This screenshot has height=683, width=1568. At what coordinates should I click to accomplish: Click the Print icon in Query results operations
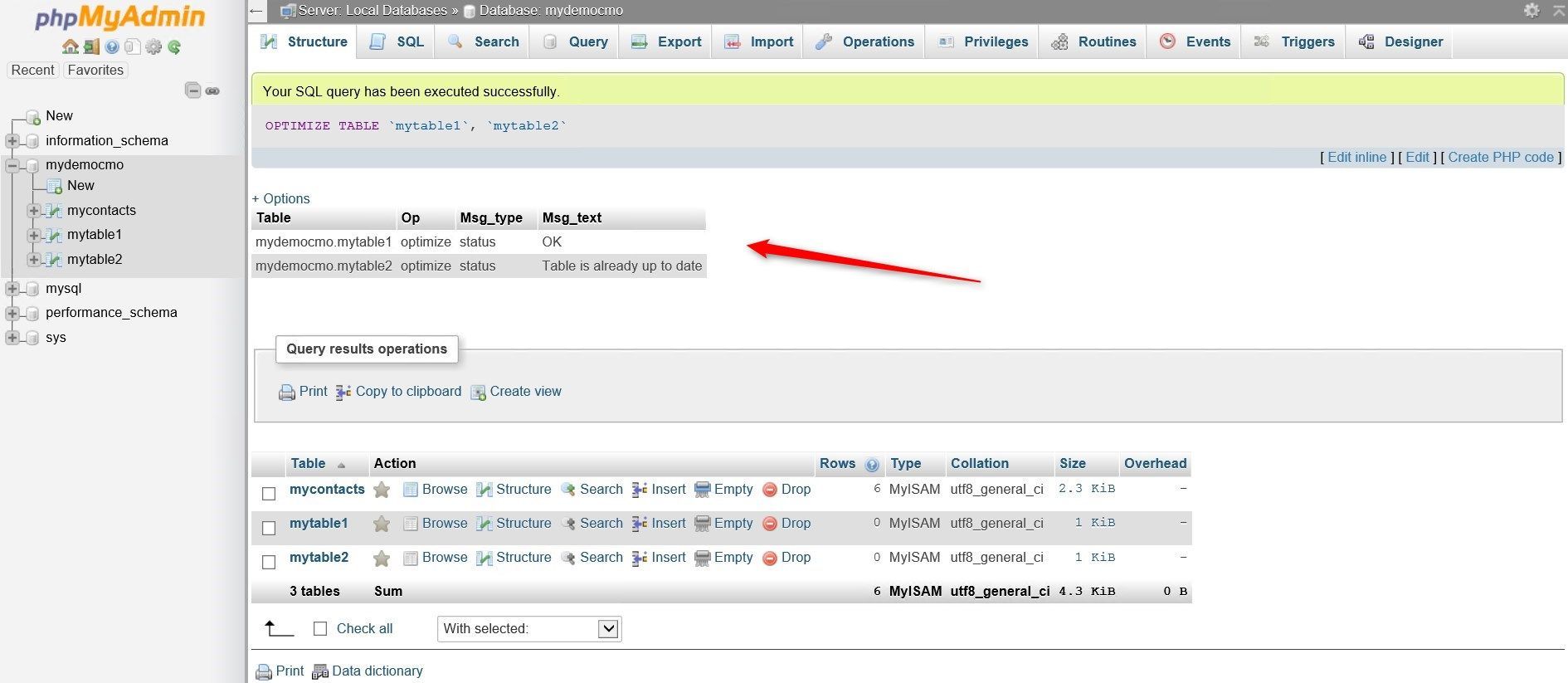287,392
